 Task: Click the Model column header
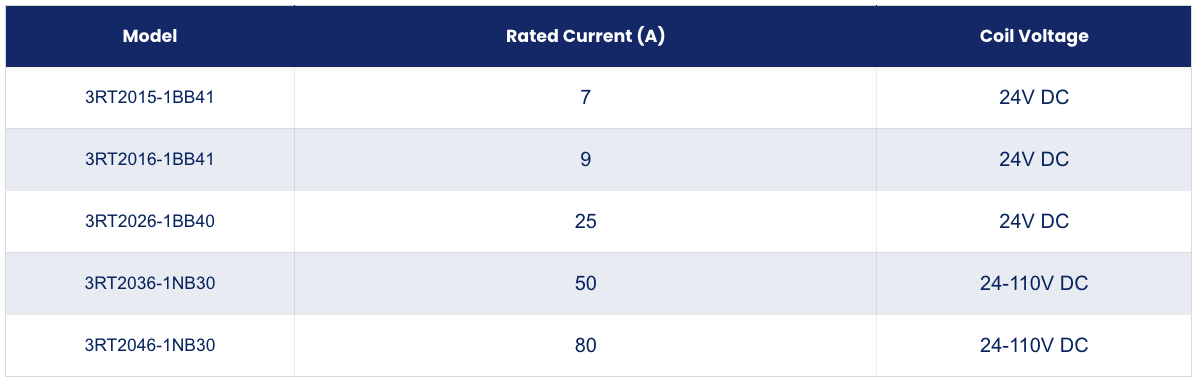tap(150, 36)
